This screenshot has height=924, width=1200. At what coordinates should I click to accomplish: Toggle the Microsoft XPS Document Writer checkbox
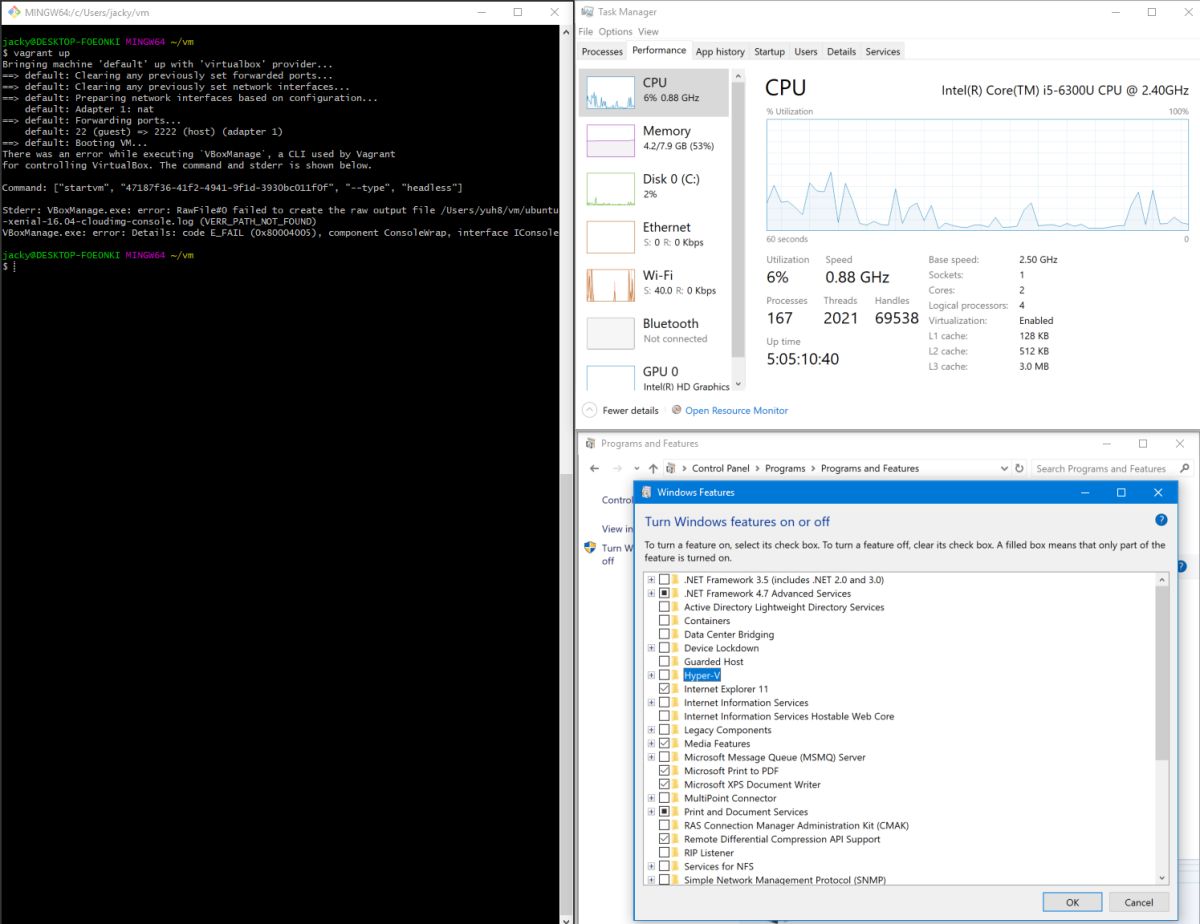pyautogui.click(x=664, y=785)
